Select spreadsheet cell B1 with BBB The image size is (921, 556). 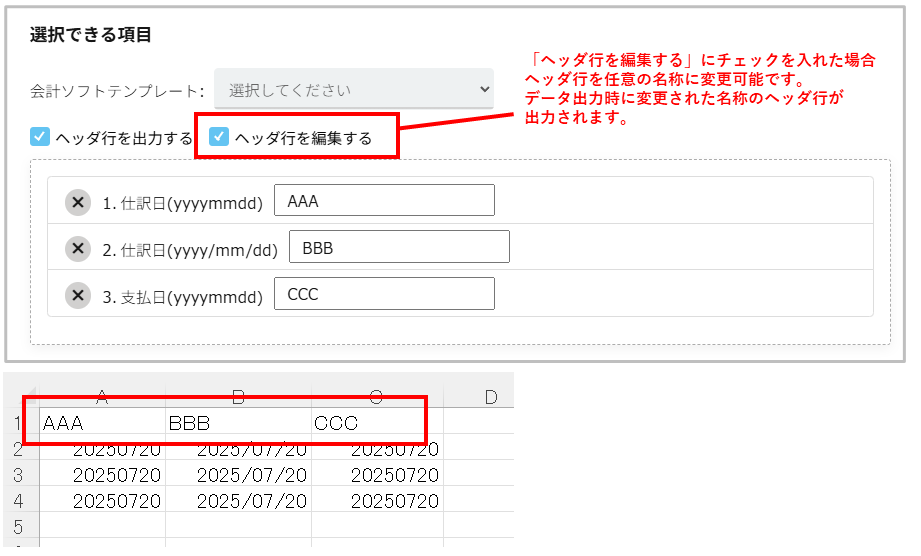point(238,423)
